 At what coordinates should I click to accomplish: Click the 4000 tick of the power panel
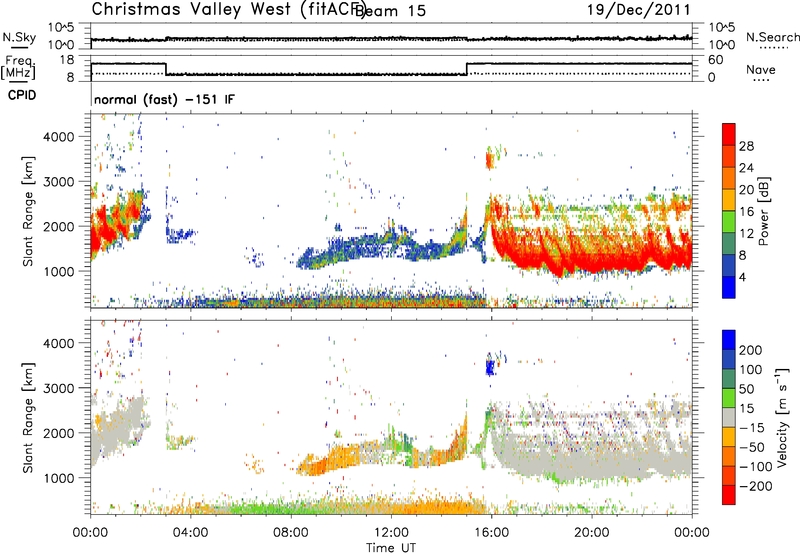(58, 137)
